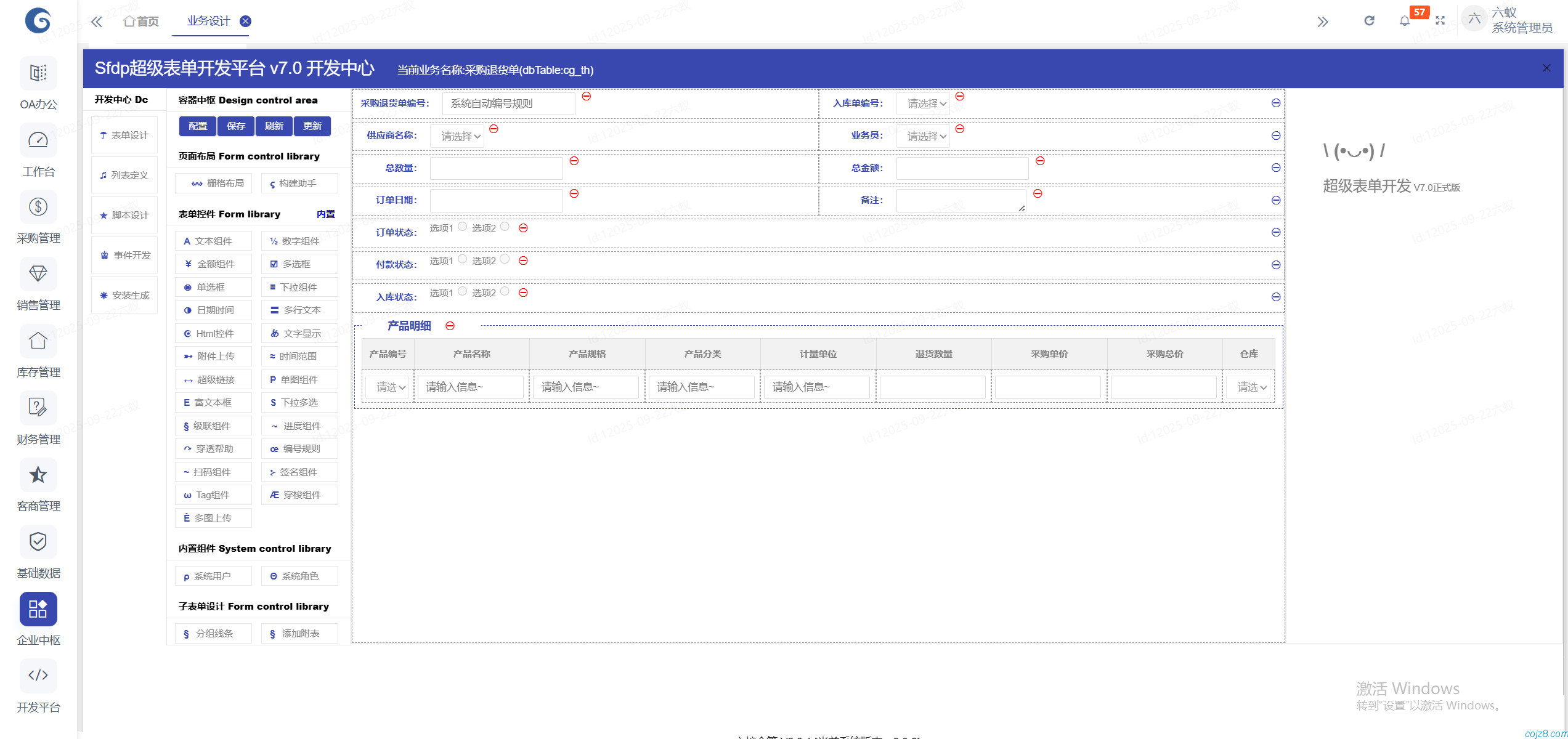
Task: Click the 保存 button
Action: (236, 126)
